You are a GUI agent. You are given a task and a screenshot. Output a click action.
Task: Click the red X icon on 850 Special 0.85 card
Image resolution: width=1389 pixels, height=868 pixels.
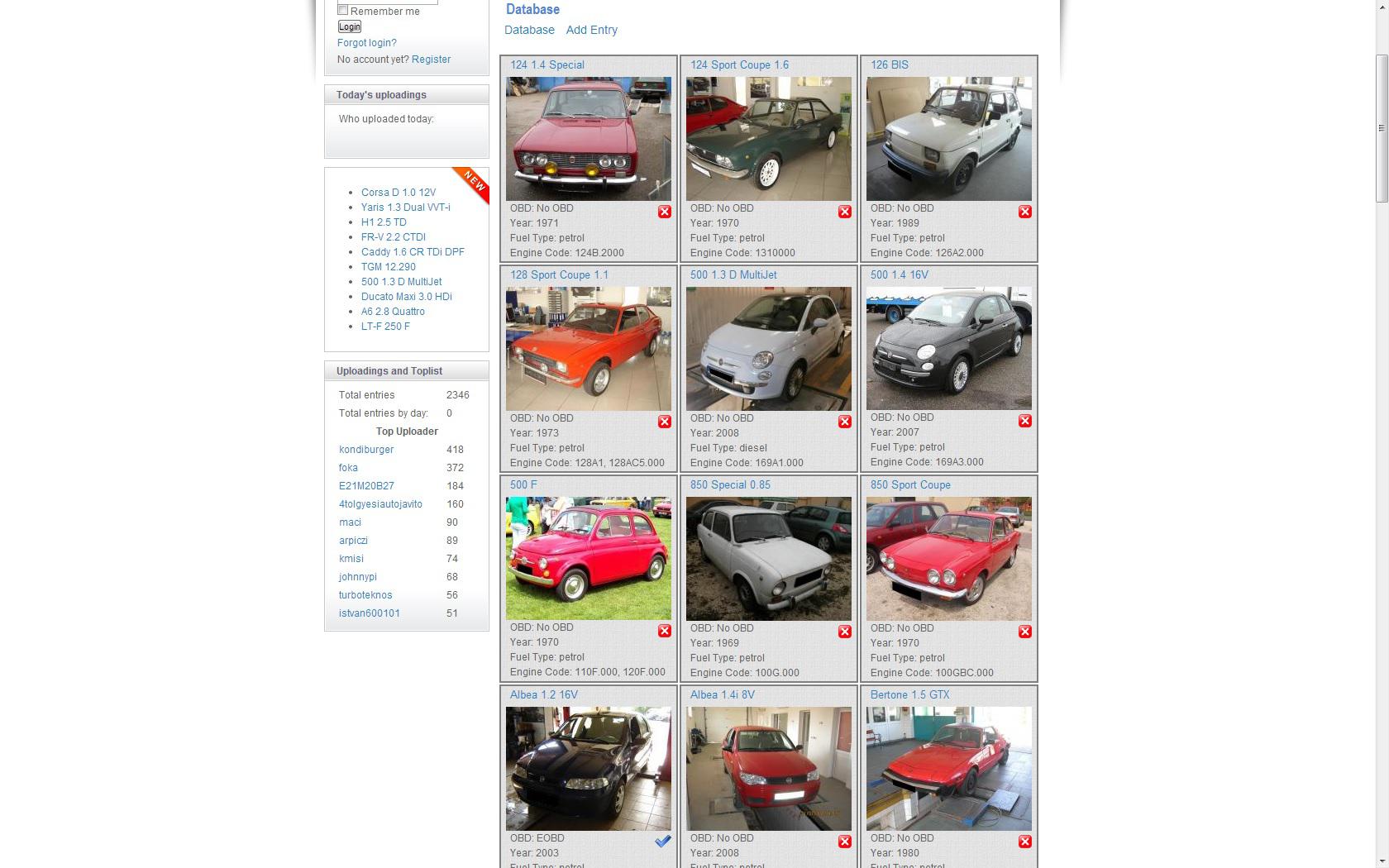pyautogui.click(x=845, y=632)
